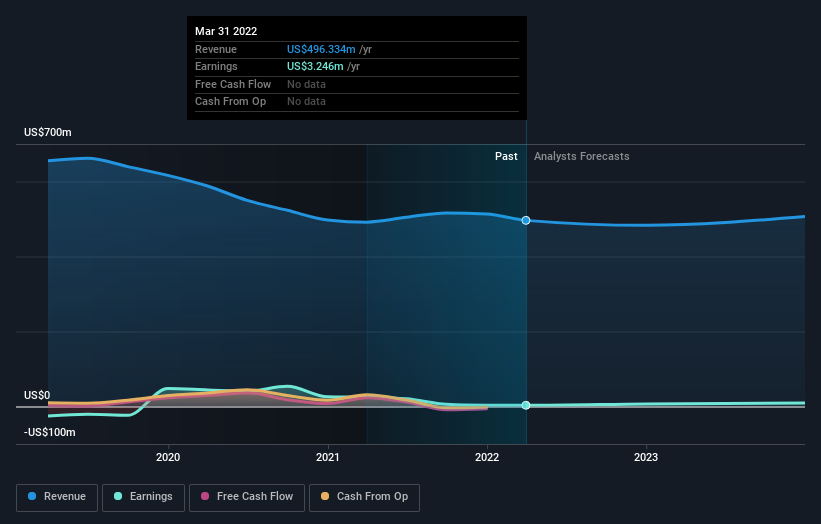
Task: Click the Analysts Forecasts label
Action: 582,157
